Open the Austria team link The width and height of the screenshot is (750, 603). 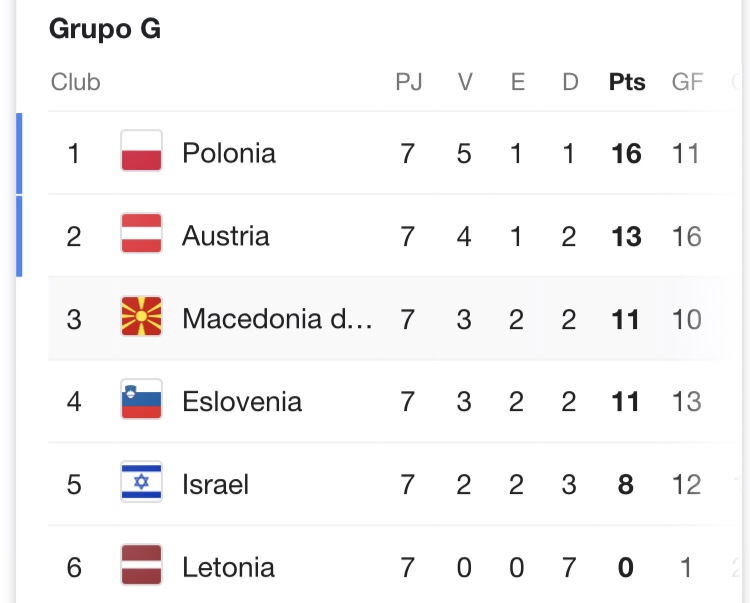point(225,236)
